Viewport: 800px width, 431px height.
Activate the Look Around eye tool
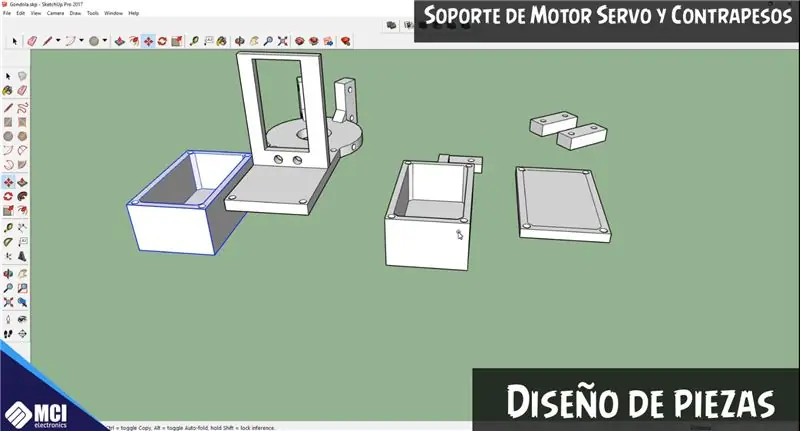(22, 320)
